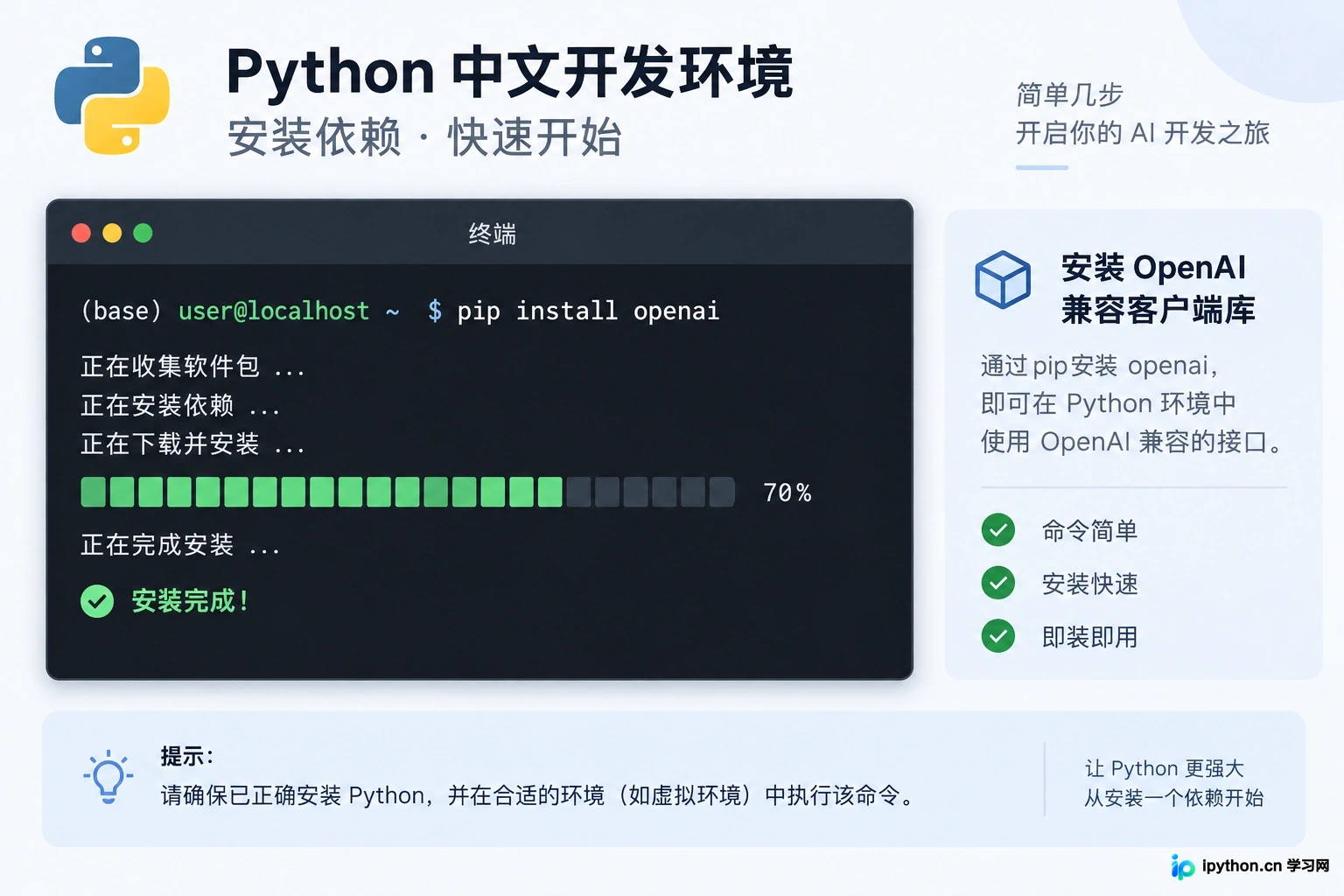Click the line 正在下载并安装
Viewport: 1344px width, 896px height.
coord(192,444)
